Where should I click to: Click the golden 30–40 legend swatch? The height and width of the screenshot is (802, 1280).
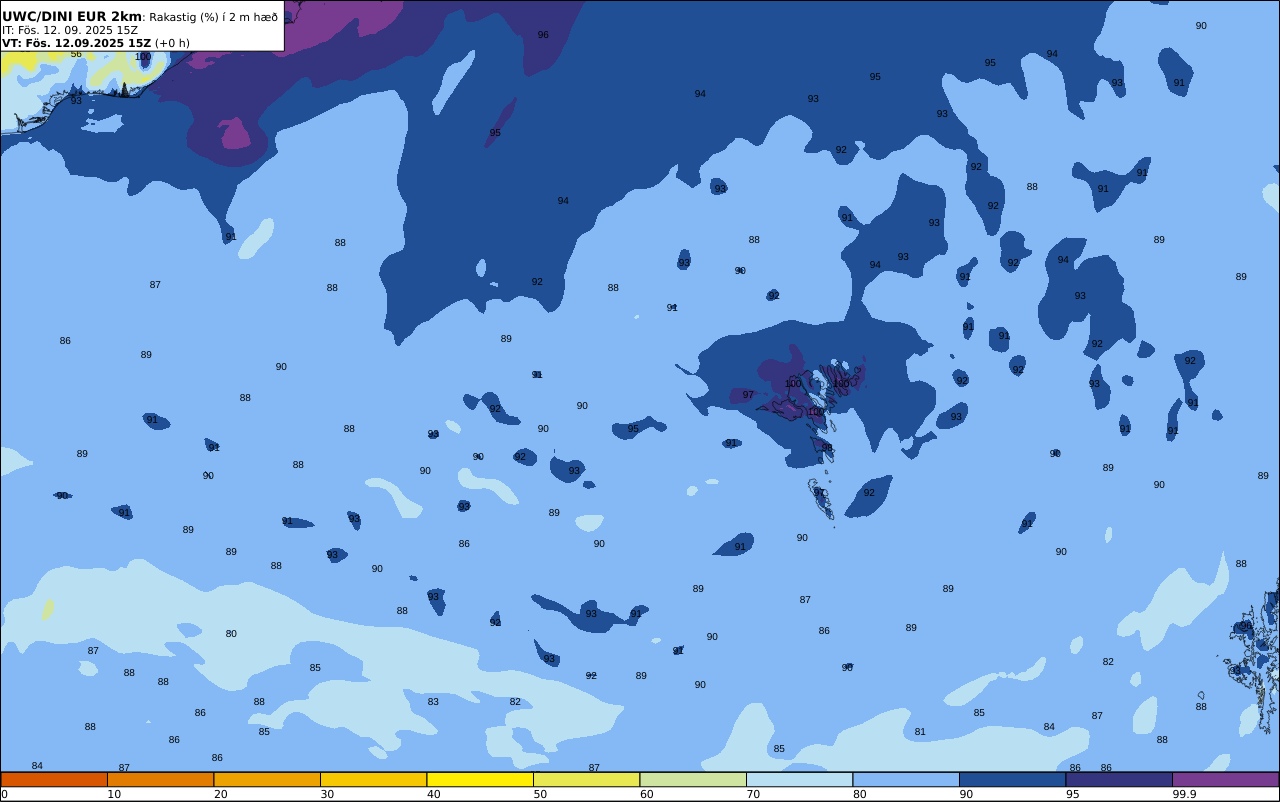click(x=374, y=779)
